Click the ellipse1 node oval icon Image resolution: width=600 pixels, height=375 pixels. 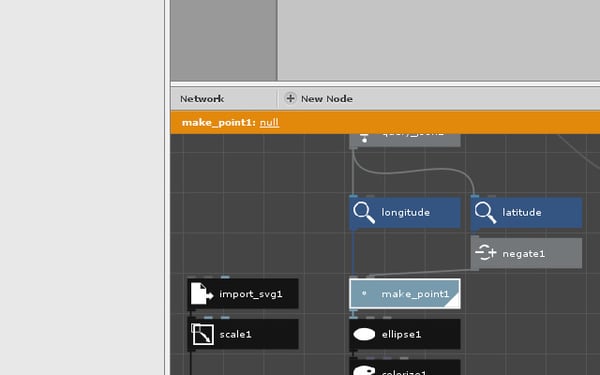pyautogui.click(x=364, y=334)
